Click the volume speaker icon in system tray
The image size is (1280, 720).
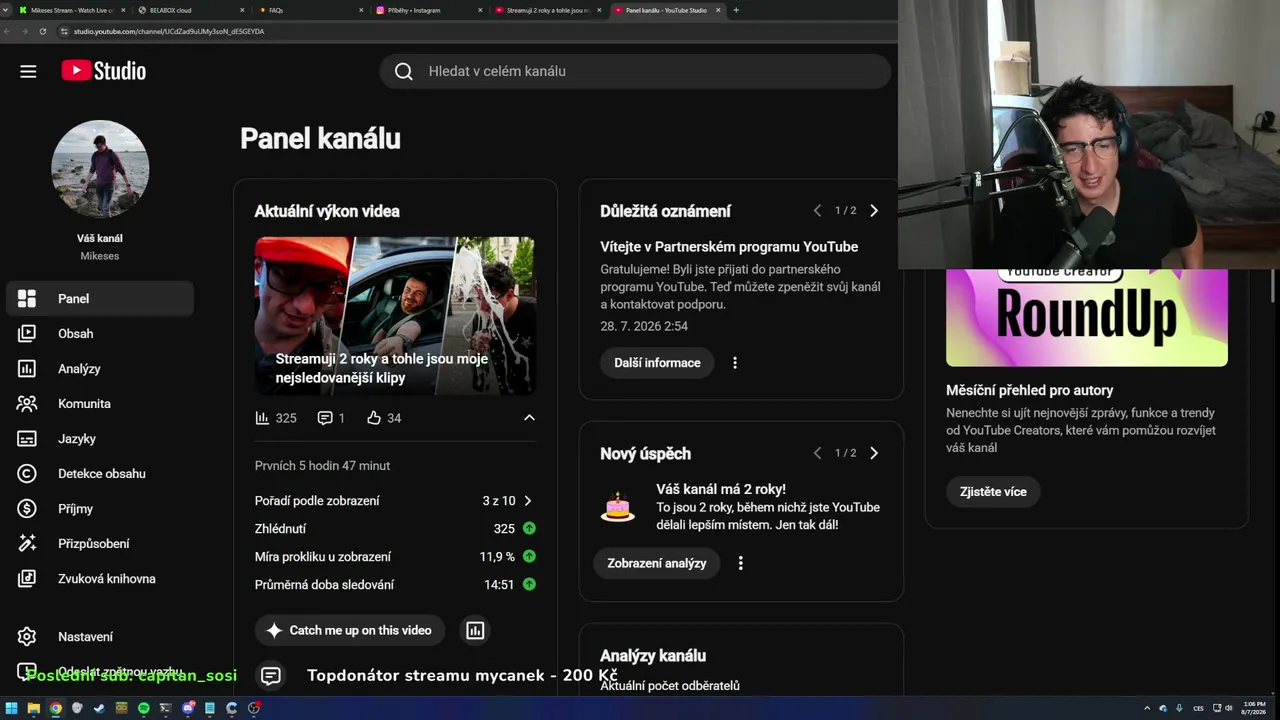point(1228,708)
